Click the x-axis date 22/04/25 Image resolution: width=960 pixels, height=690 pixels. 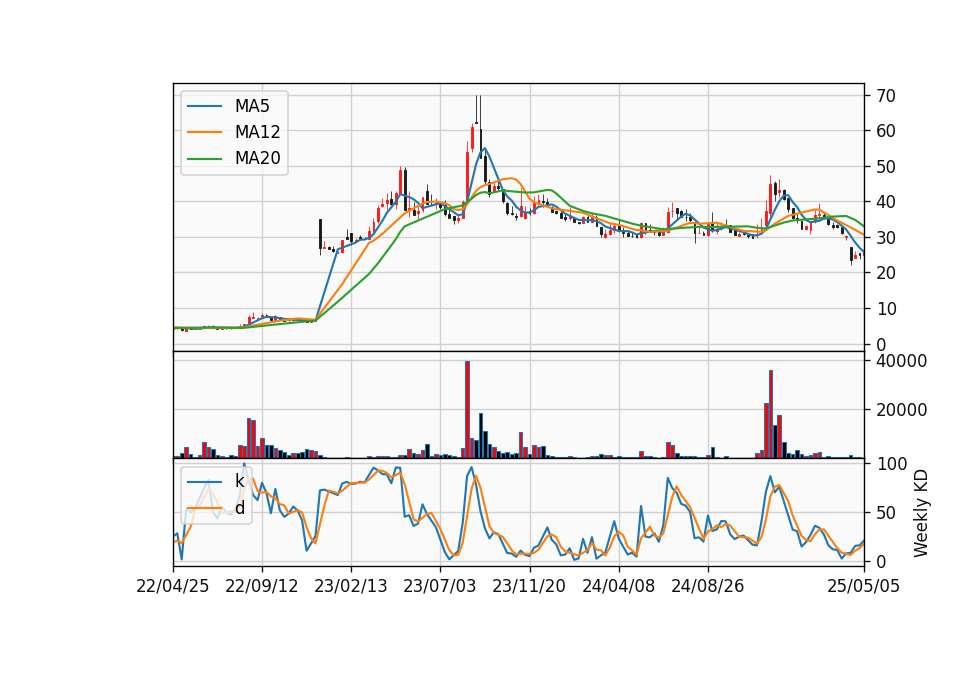tap(173, 586)
